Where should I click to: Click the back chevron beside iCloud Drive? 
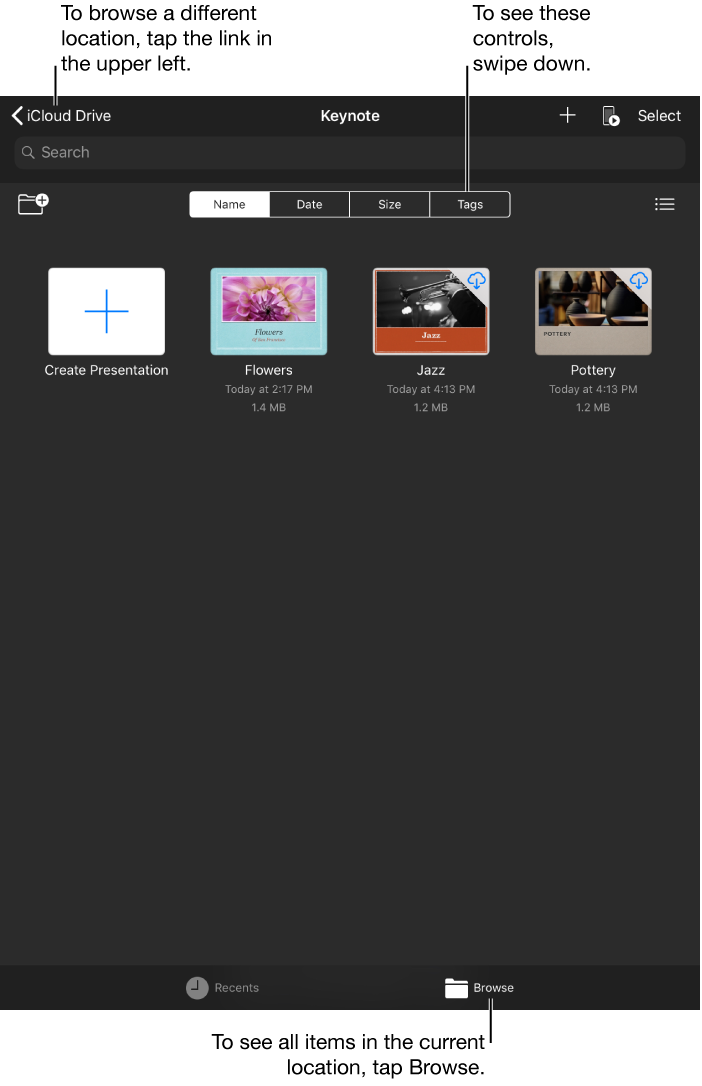pos(17,116)
